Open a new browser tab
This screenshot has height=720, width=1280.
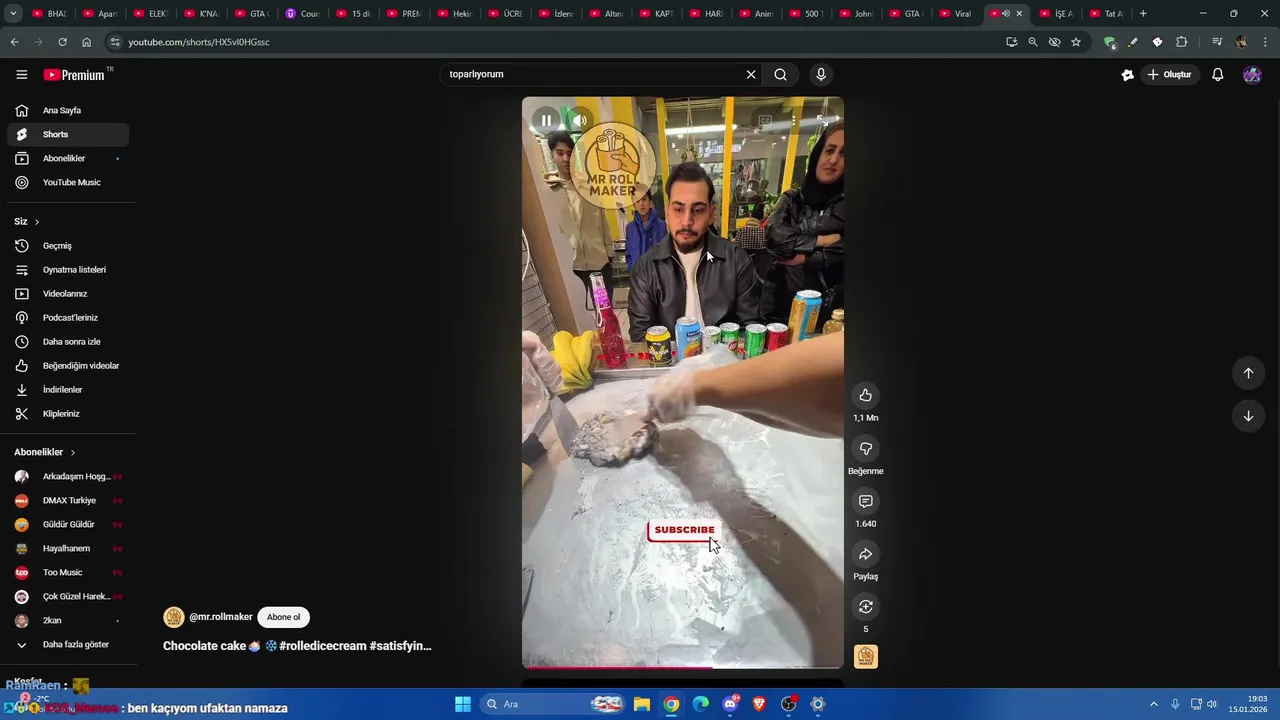(x=1143, y=14)
